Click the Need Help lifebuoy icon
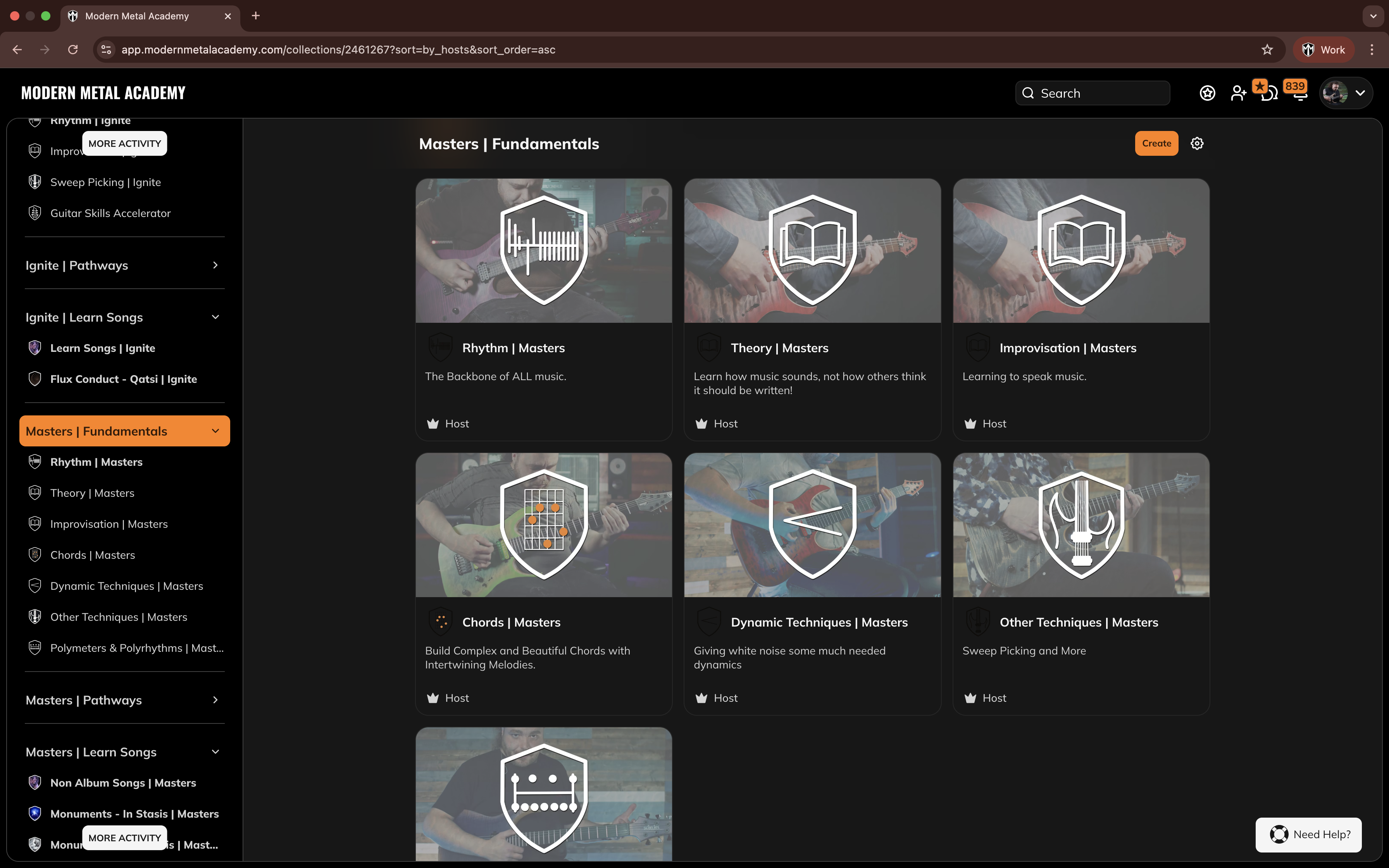Image resolution: width=1389 pixels, height=868 pixels. pyautogui.click(x=1279, y=834)
